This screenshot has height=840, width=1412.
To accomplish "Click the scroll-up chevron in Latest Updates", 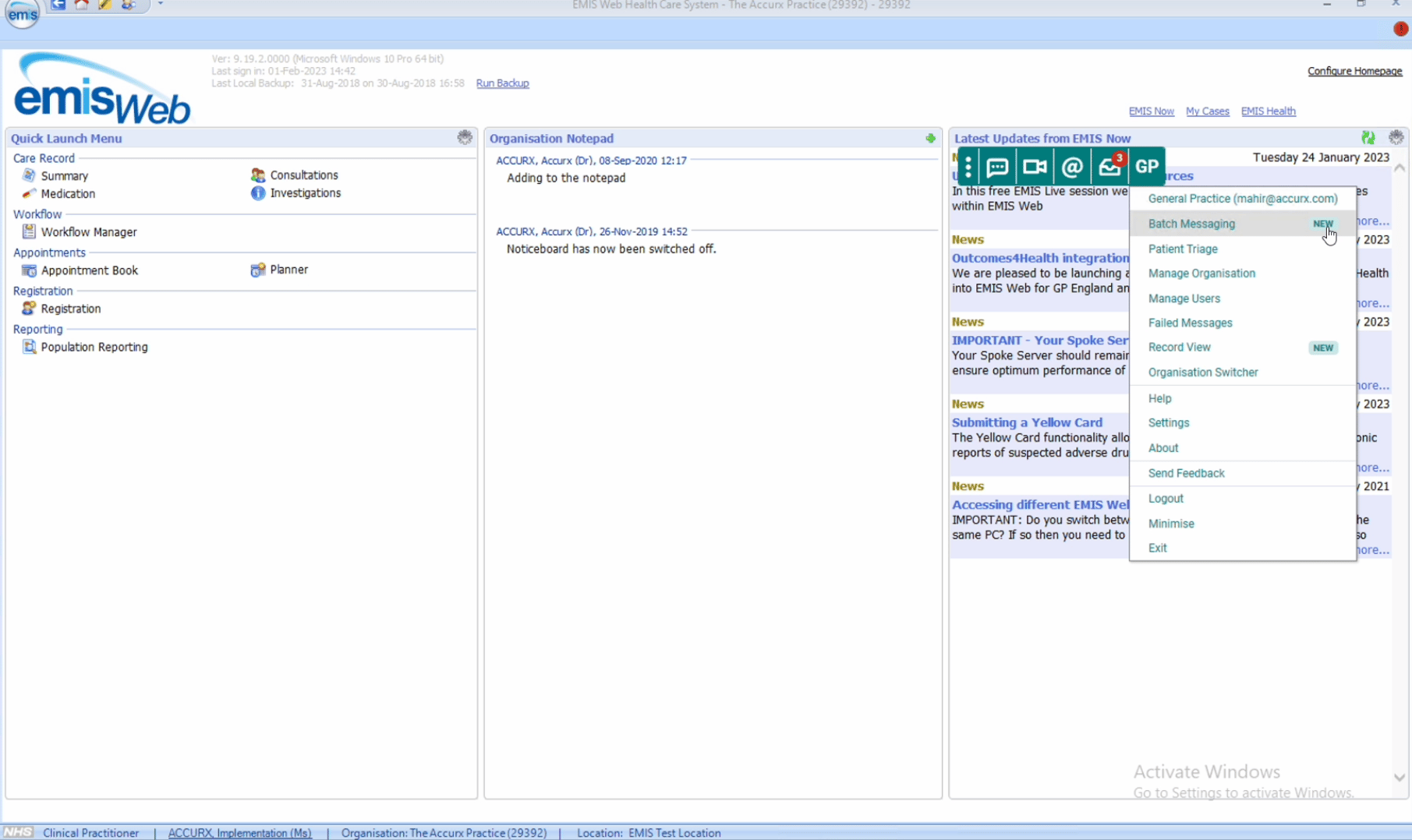I will click(x=1399, y=166).
